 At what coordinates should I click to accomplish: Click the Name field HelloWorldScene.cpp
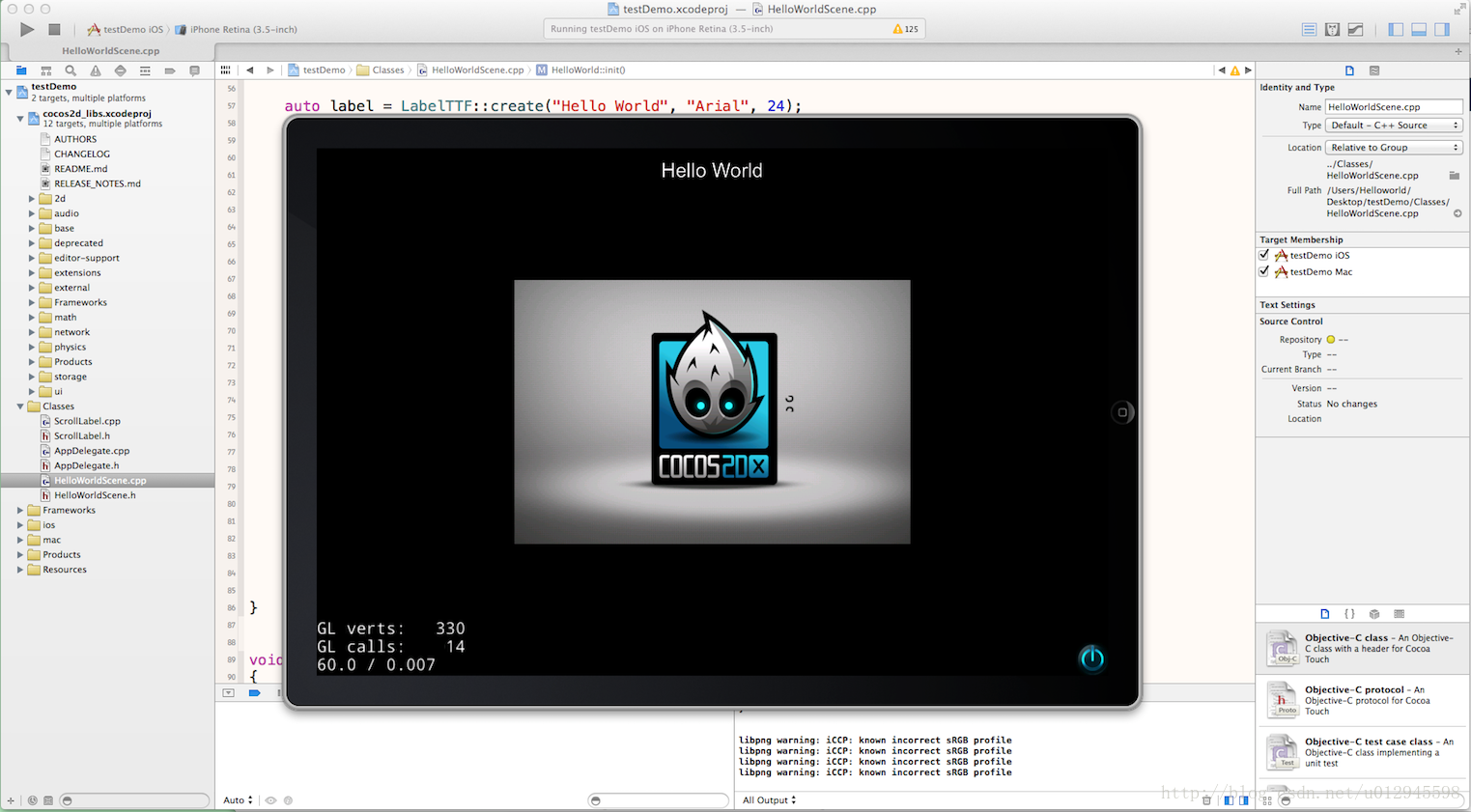(x=1394, y=107)
